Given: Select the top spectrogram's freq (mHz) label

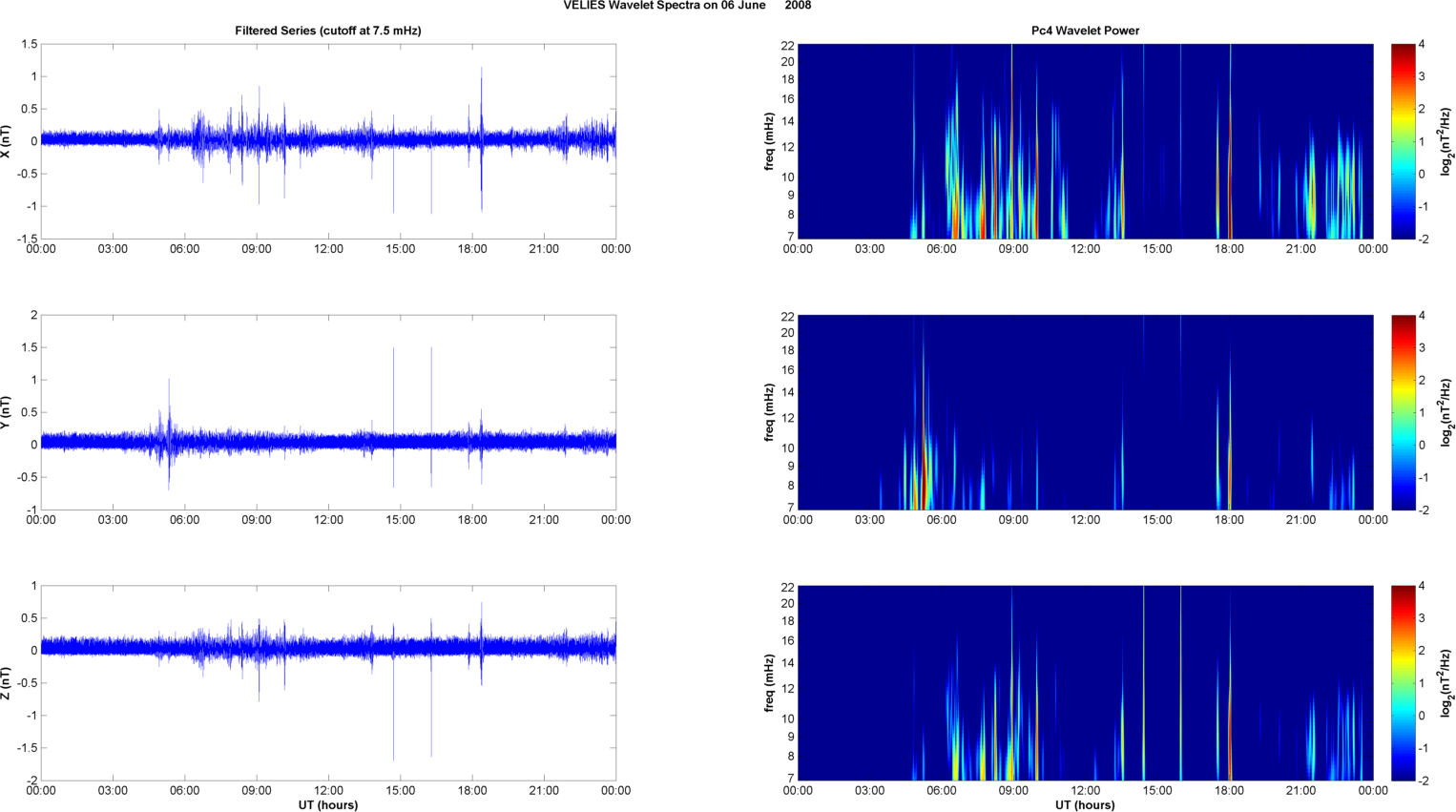Looking at the screenshot, I should pyautogui.click(x=769, y=141).
